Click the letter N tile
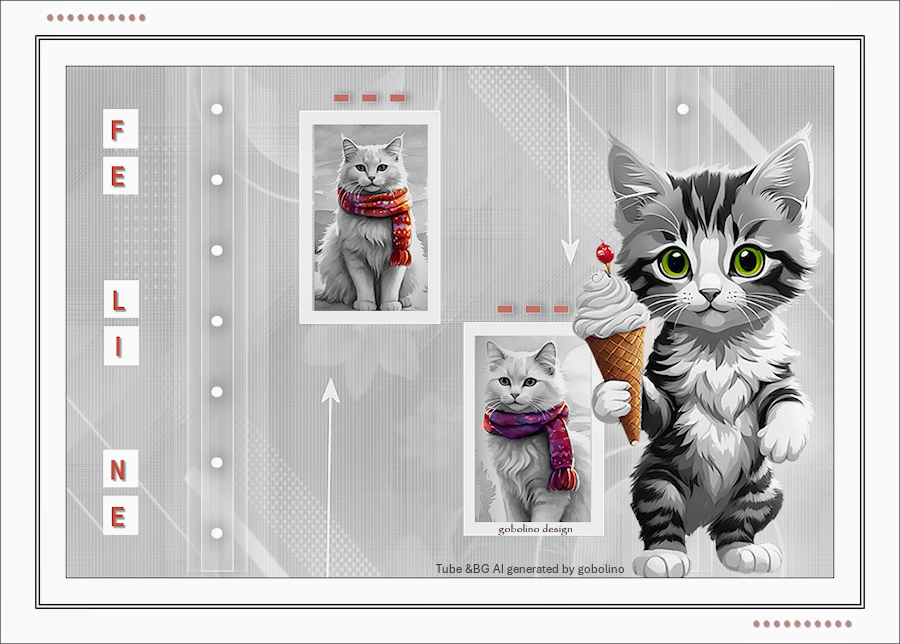This screenshot has width=900, height=644. (x=120, y=469)
